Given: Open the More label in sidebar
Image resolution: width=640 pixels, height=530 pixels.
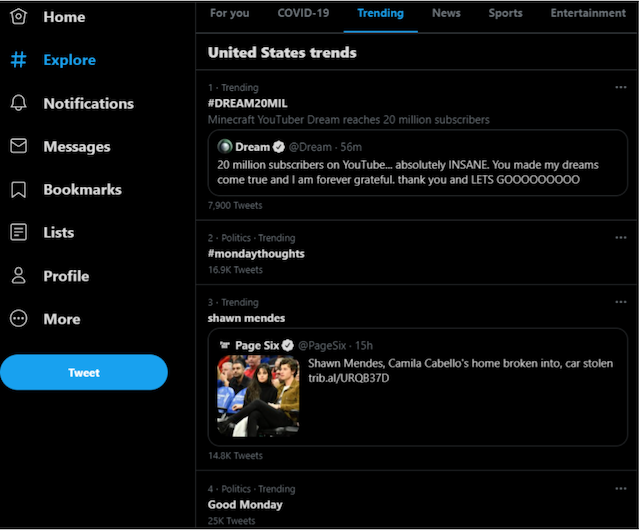Looking at the screenshot, I should [x=62, y=319].
